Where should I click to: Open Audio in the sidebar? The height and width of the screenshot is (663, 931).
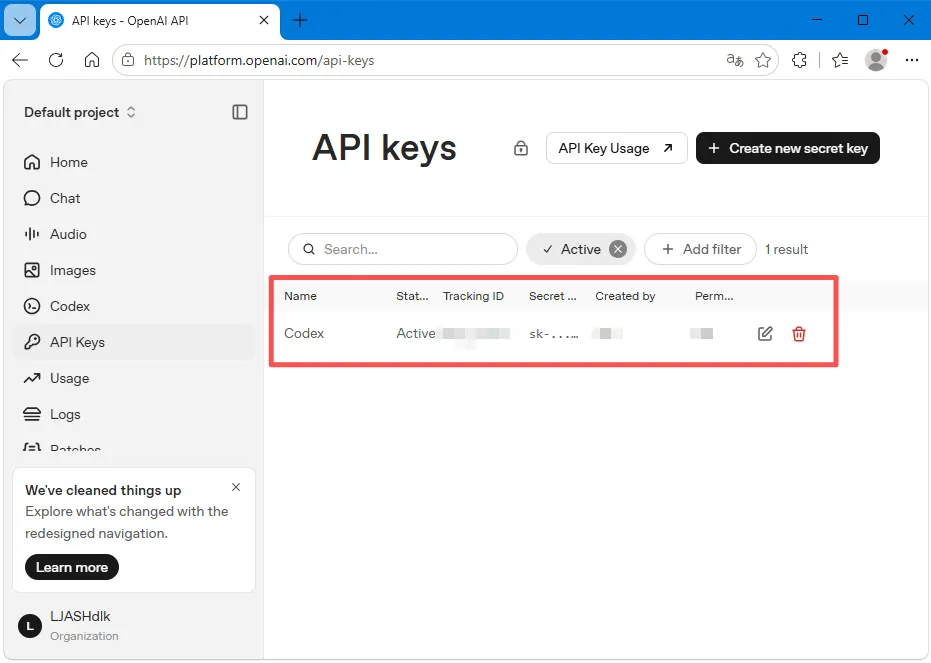click(134, 234)
